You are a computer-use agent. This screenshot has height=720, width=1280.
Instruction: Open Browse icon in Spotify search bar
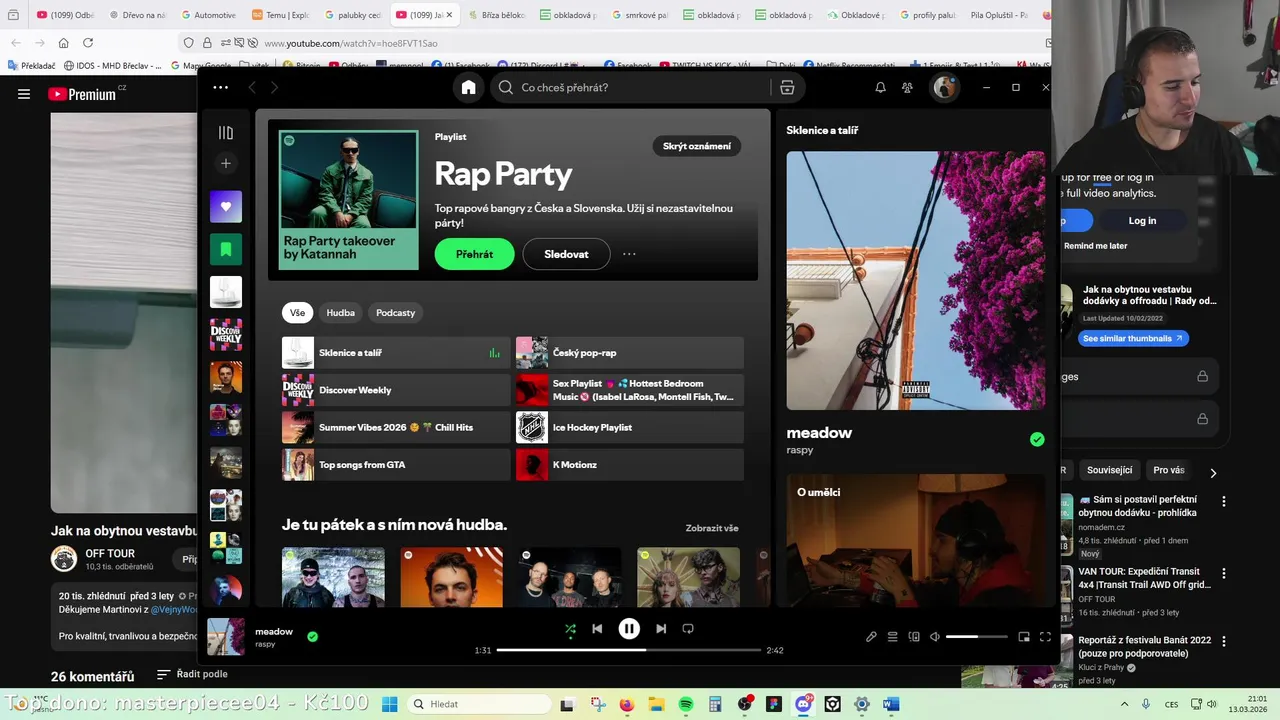click(787, 88)
